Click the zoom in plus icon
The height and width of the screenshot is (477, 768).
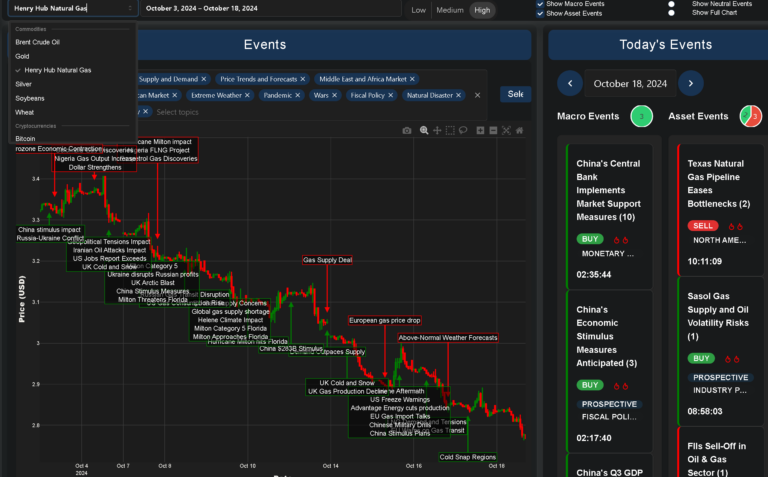point(481,130)
